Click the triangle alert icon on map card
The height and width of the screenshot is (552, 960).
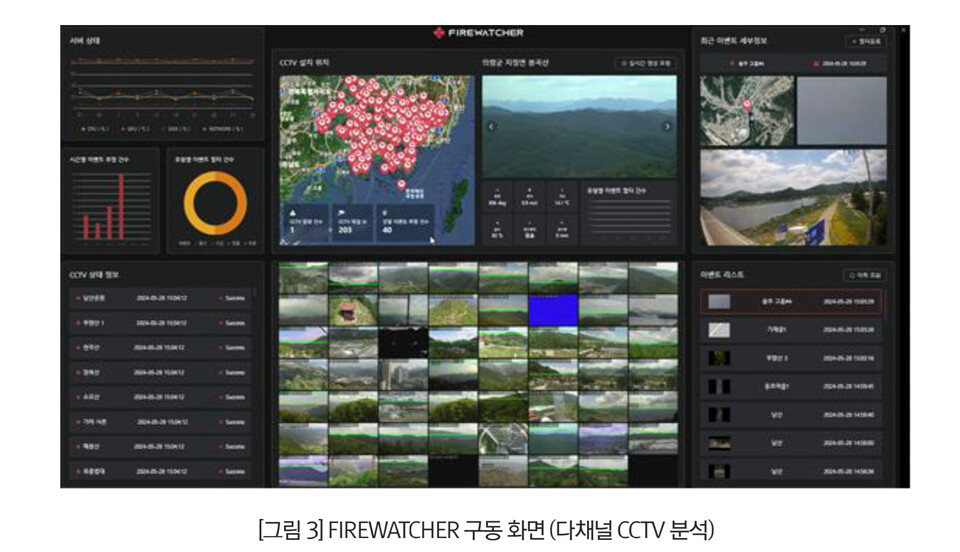click(292, 211)
